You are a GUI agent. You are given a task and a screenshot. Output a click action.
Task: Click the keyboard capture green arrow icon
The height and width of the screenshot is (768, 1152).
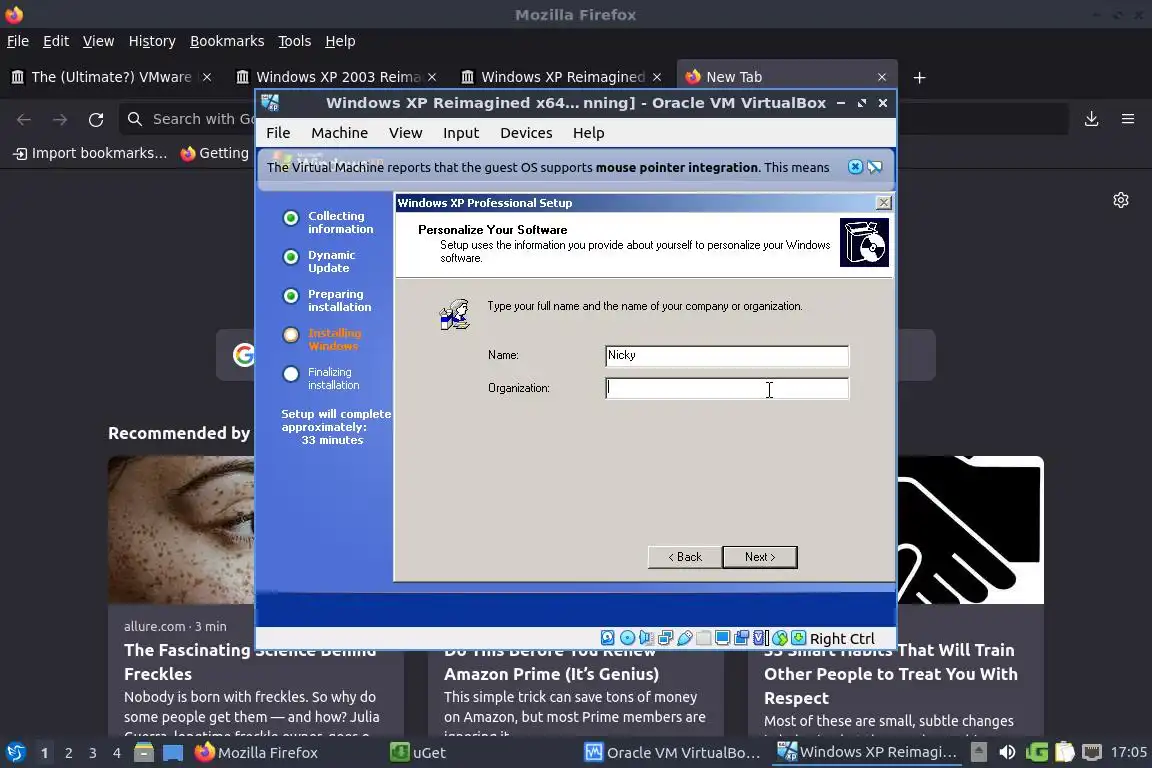point(799,638)
